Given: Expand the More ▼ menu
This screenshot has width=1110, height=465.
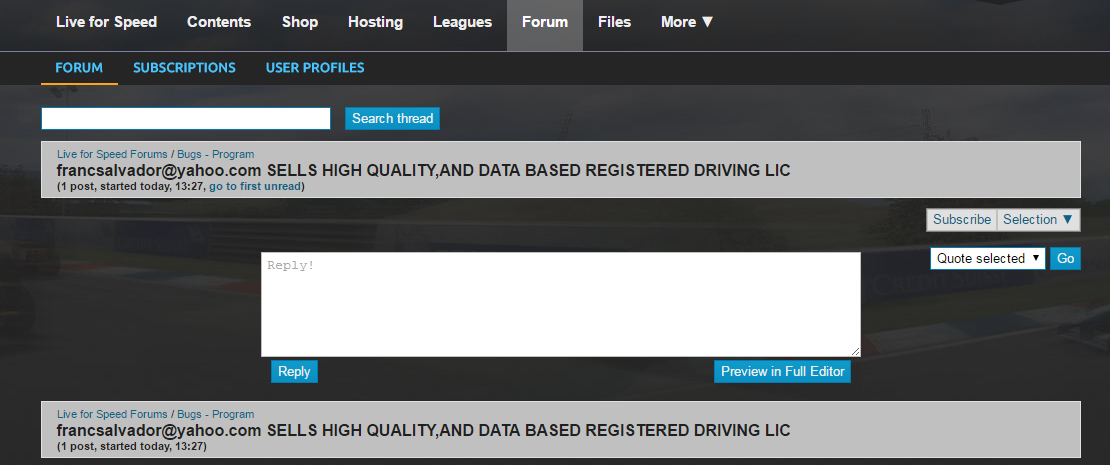Looking at the screenshot, I should coord(687,22).
